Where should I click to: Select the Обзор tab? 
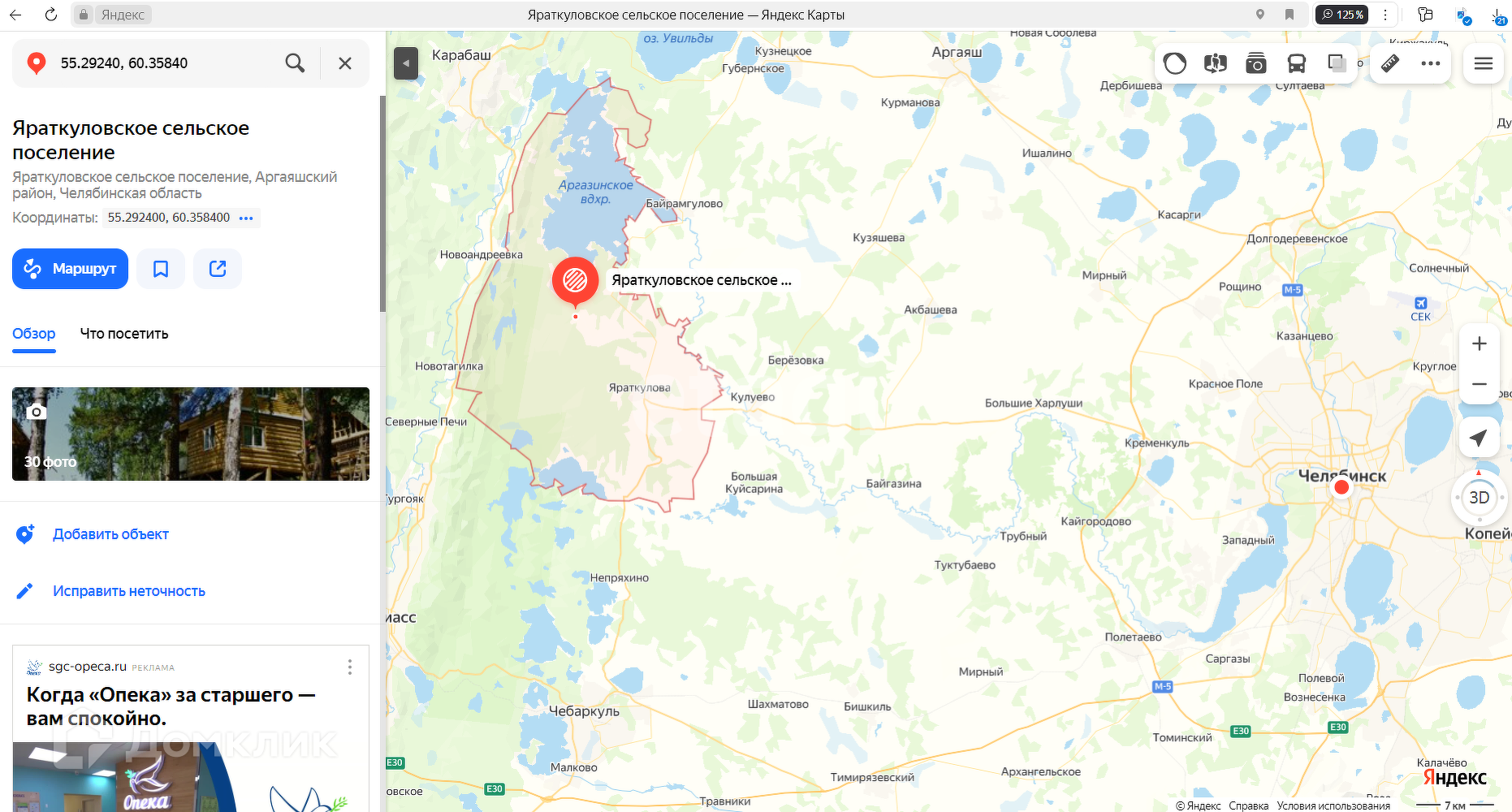(34, 334)
